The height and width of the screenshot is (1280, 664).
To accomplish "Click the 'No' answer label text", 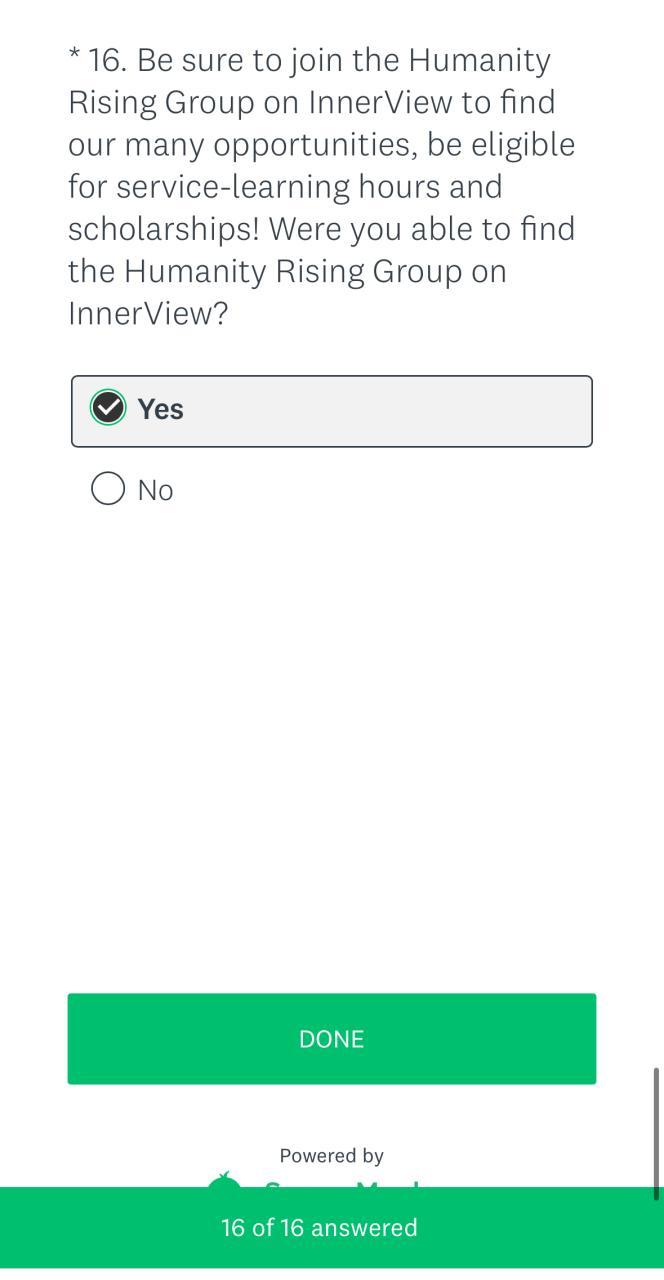I will pos(155,491).
